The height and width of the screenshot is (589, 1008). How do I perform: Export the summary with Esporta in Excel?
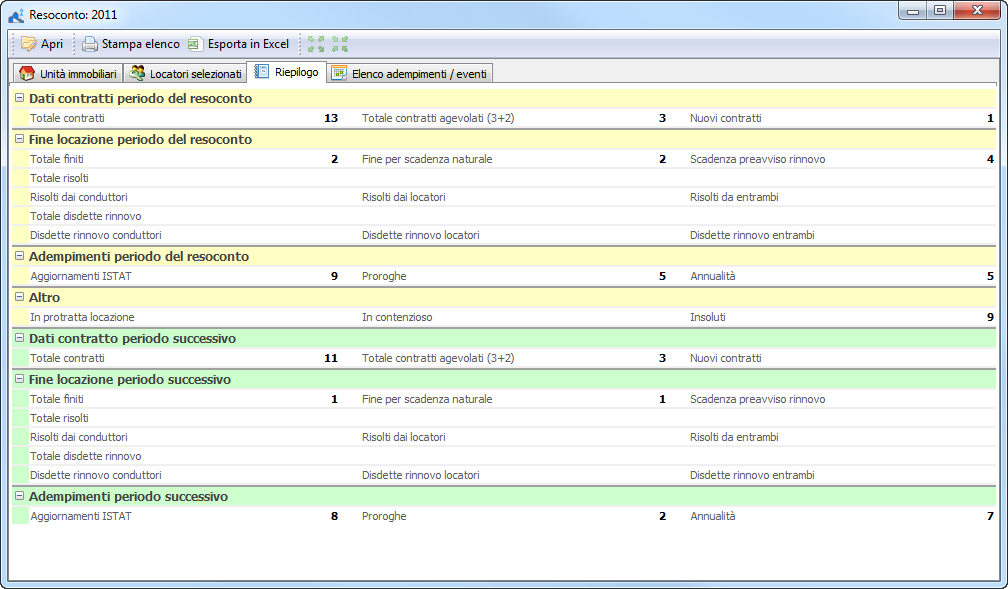[238, 44]
